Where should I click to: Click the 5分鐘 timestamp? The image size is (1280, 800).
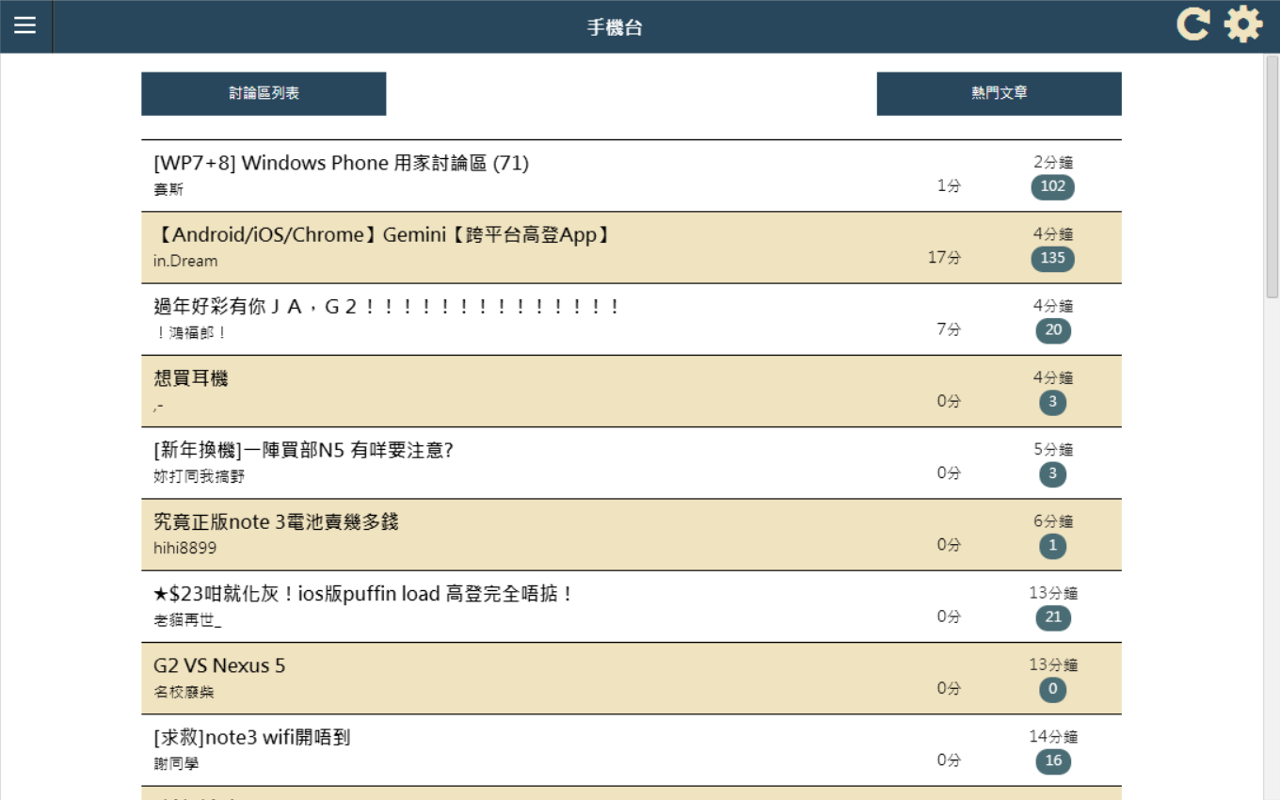click(1053, 450)
